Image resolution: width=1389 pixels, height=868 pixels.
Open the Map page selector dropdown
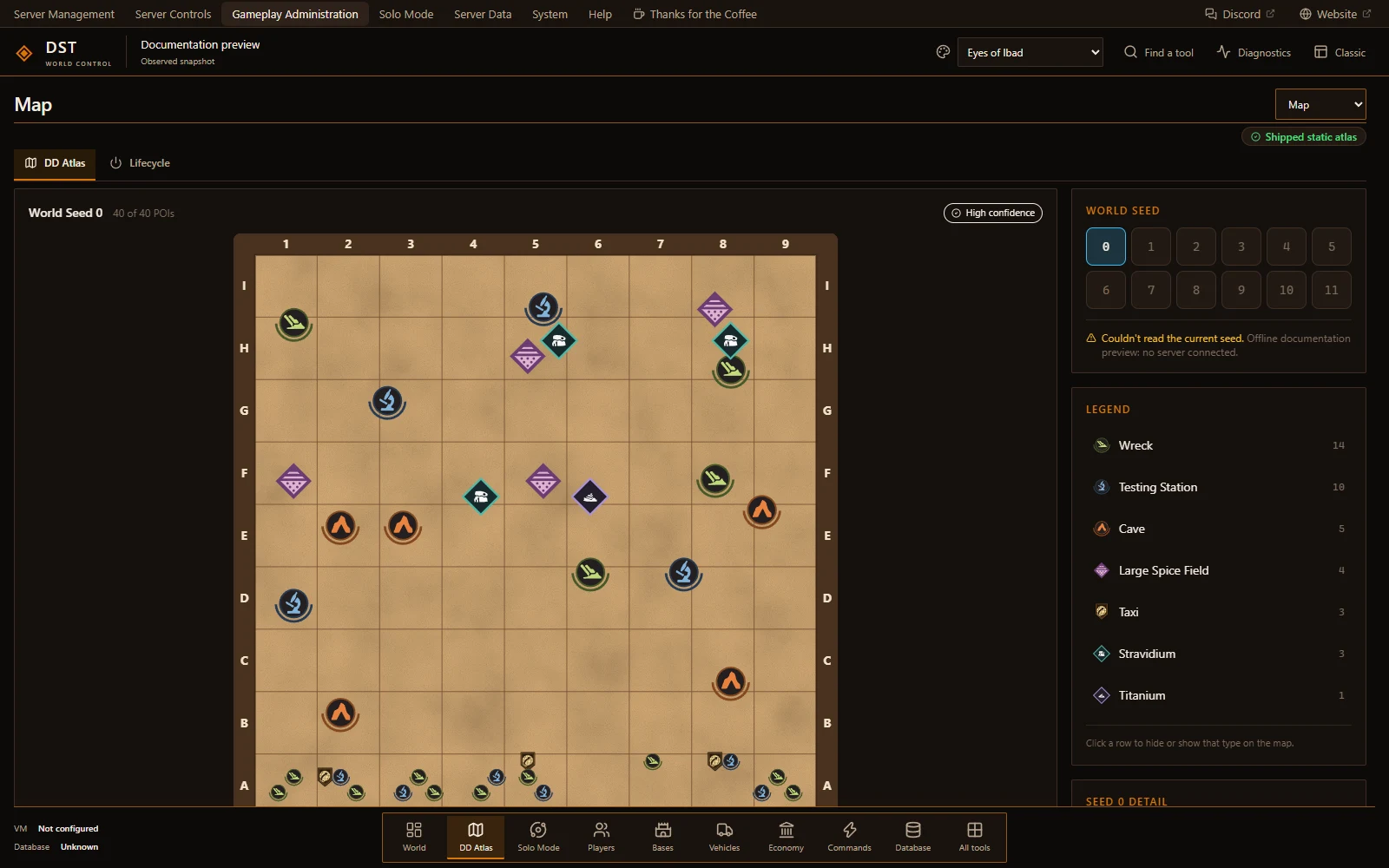(1320, 104)
